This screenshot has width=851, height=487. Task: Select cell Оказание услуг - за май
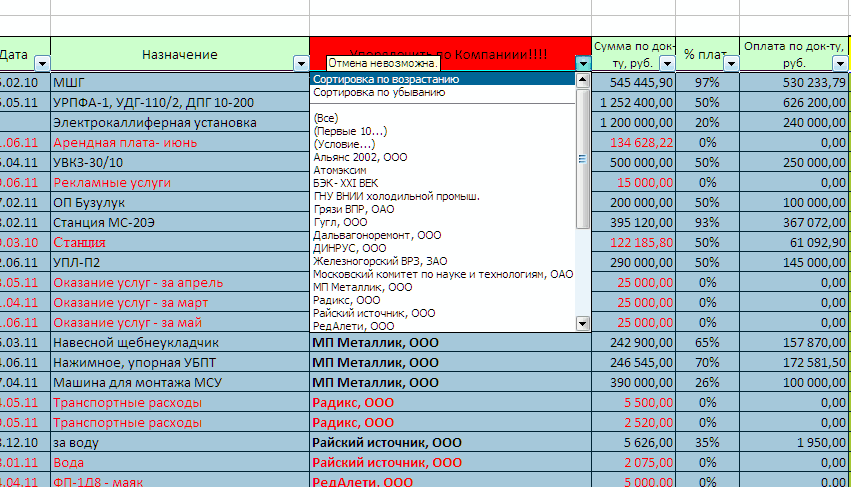[180, 322]
